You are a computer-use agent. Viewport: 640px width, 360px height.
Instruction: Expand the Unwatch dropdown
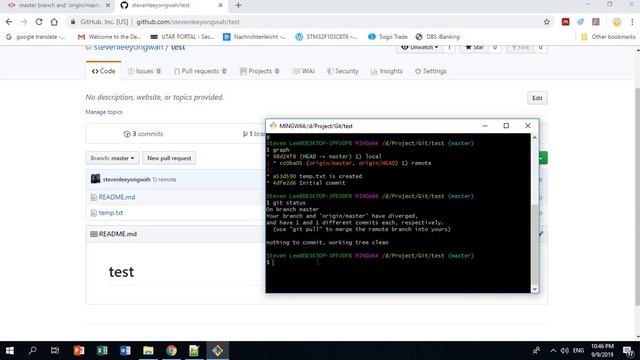(419, 48)
